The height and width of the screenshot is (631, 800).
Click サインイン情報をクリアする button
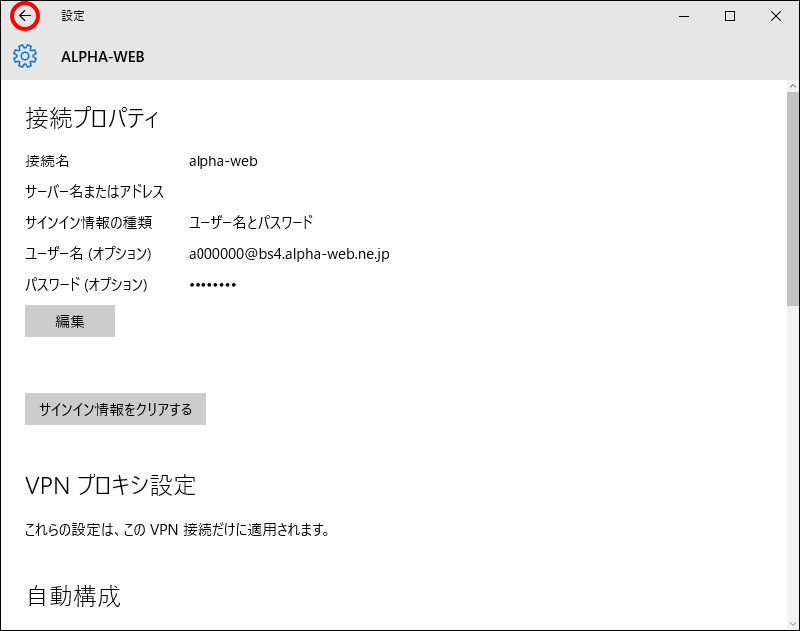click(115, 409)
